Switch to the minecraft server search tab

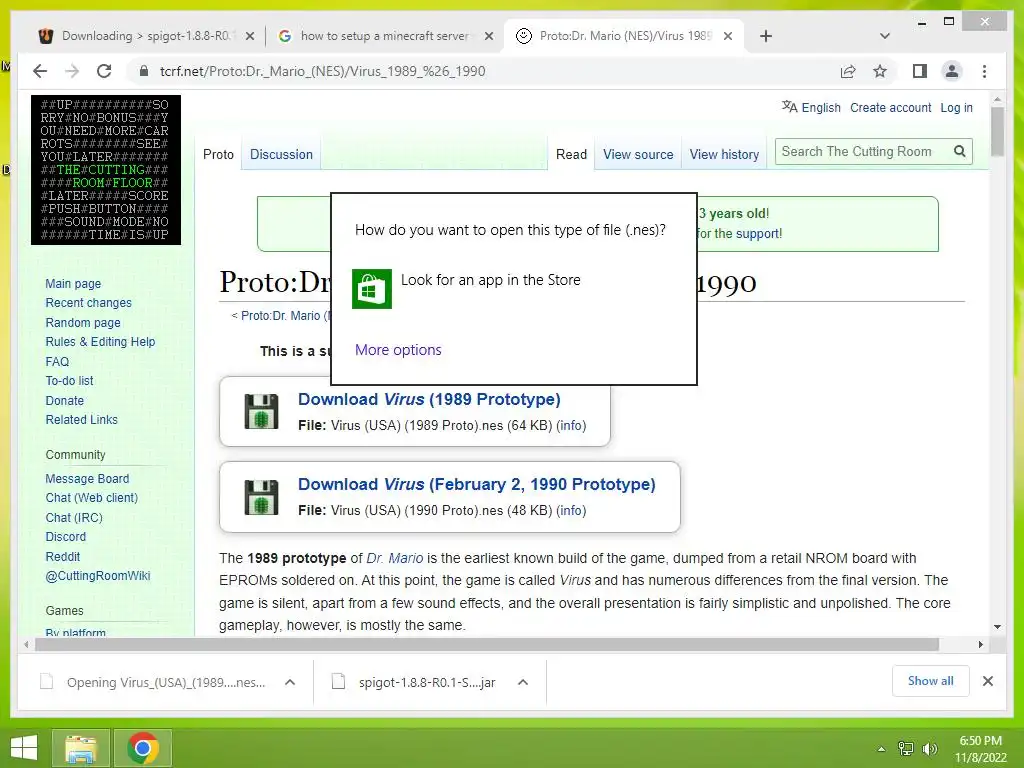(384, 36)
